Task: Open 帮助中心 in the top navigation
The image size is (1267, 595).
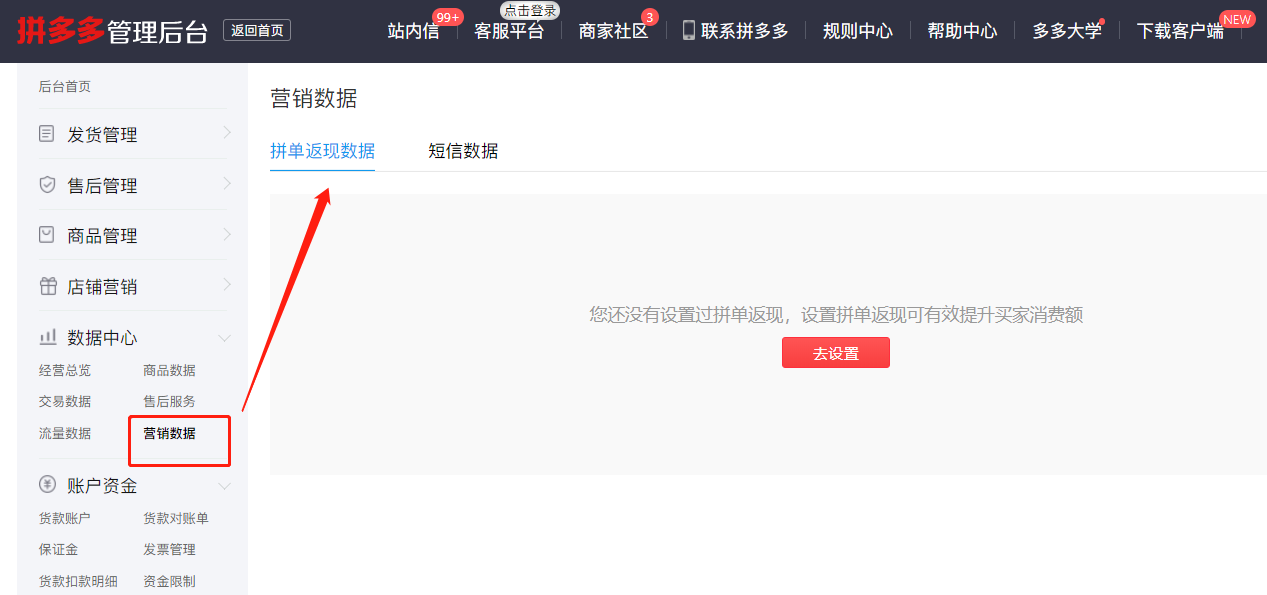Action: pyautogui.click(x=962, y=31)
